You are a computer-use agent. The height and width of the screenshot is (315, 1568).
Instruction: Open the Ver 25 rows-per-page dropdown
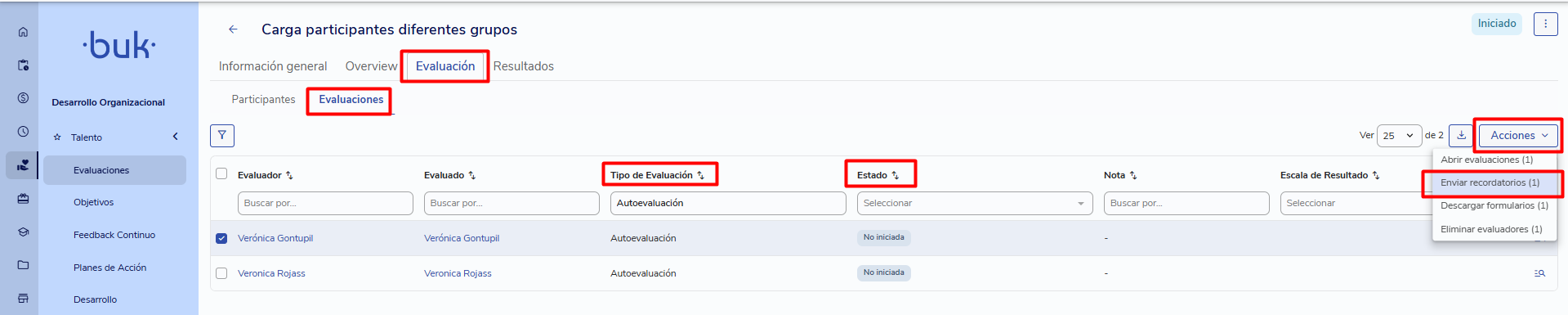click(1399, 136)
